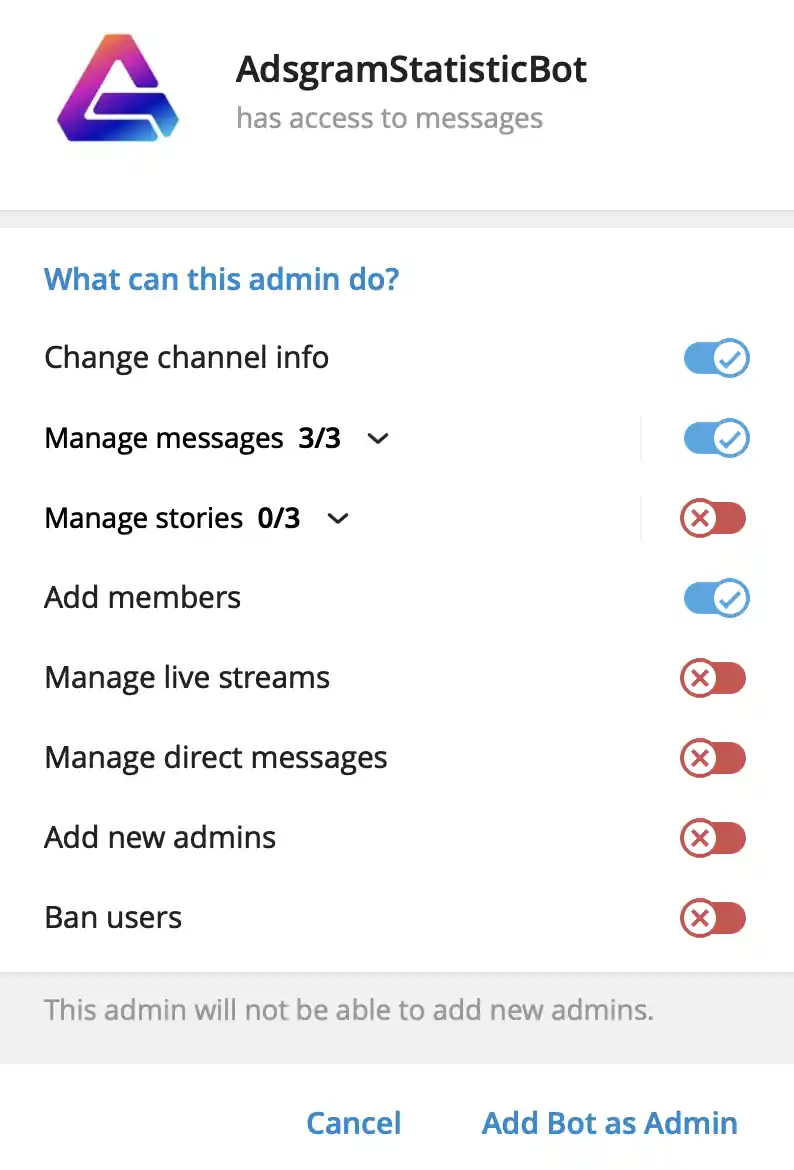Click the AdsgramStatisticBot avatar logo
This screenshot has height=1170, width=794.
coord(118,88)
